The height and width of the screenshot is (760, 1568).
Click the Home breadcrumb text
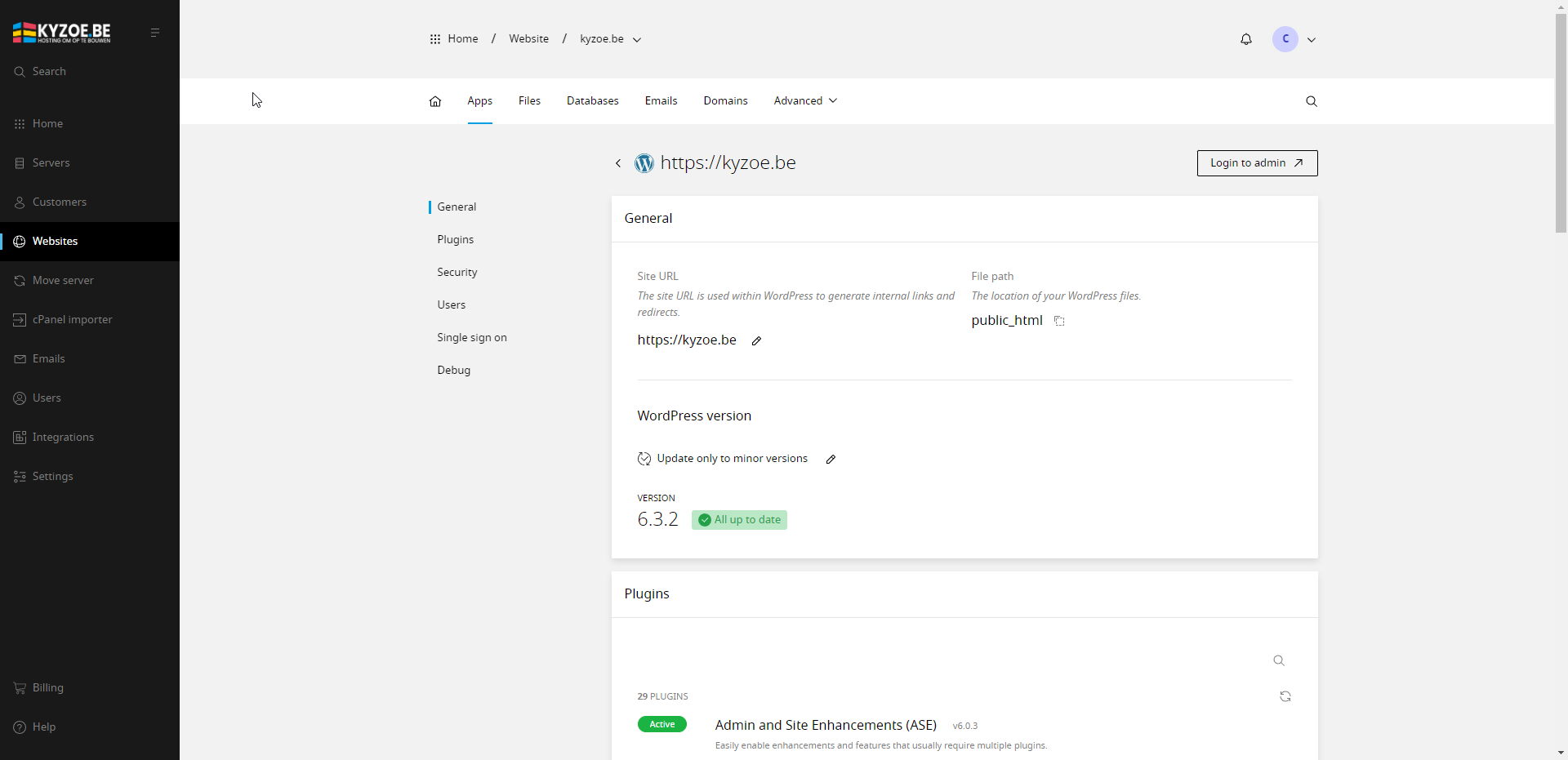point(463,39)
